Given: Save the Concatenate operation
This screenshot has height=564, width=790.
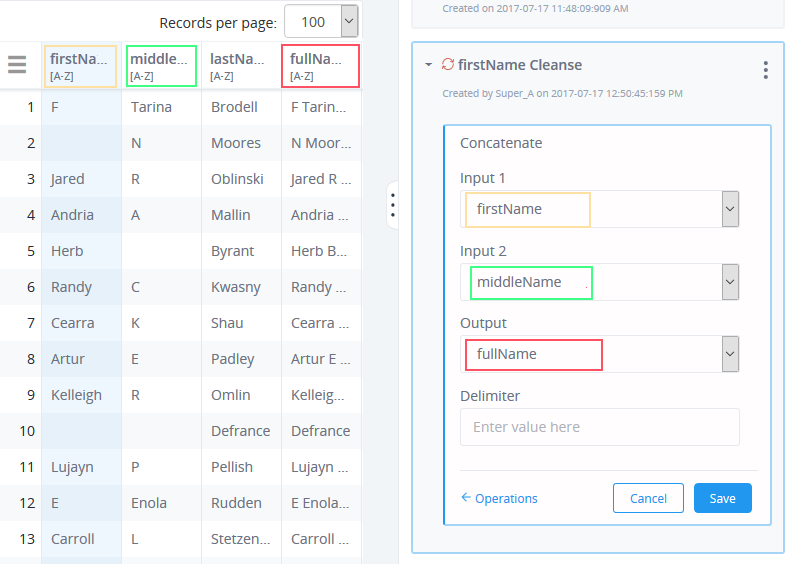Looking at the screenshot, I should pyautogui.click(x=722, y=498).
